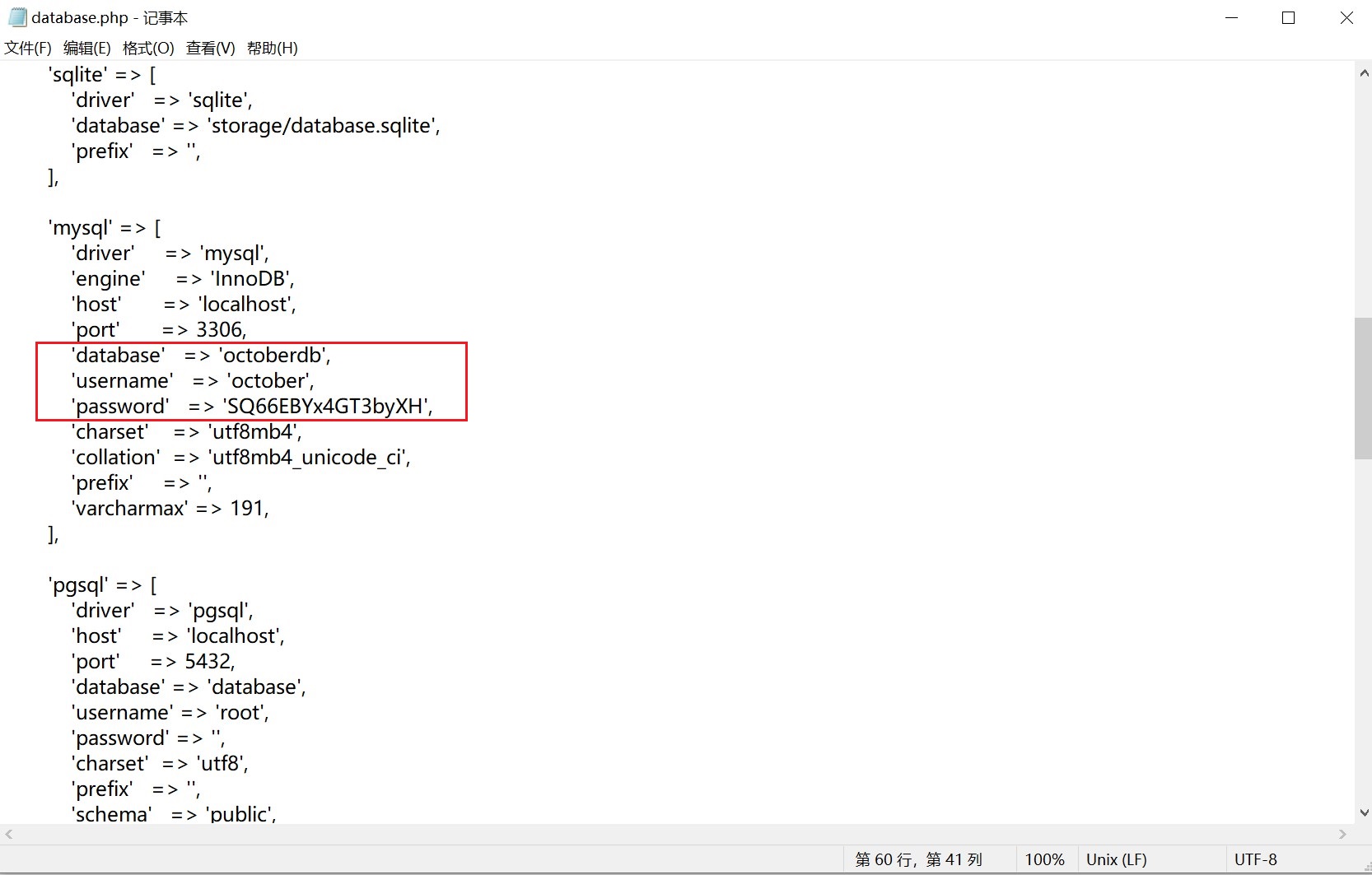
Task: Click the pgsql username 'root' value
Action: pyautogui.click(x=242, y=712)
